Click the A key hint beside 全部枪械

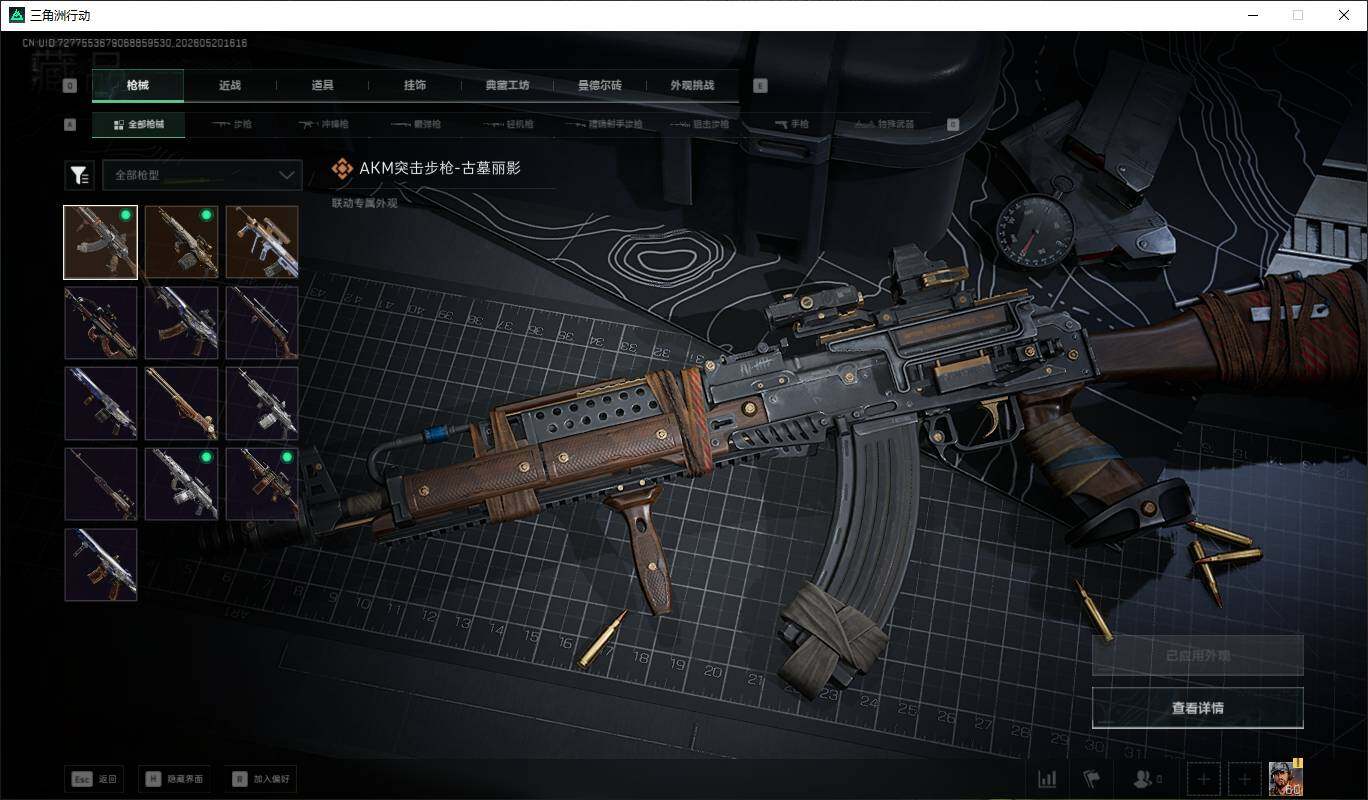click(70, 125)
